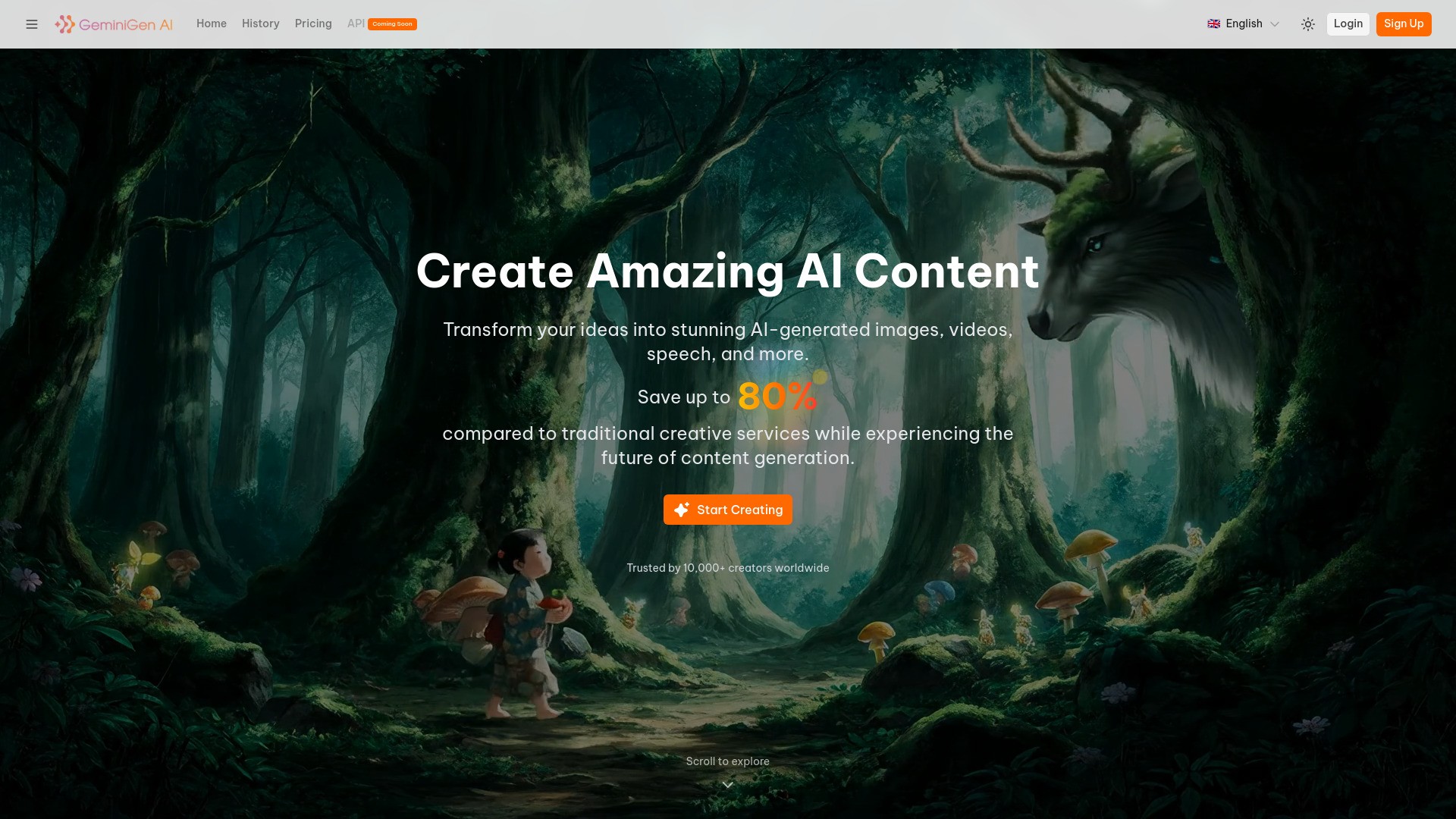This screenshot has width=1456, height=819.
Task: Open the History page
Action: point(260,24)
